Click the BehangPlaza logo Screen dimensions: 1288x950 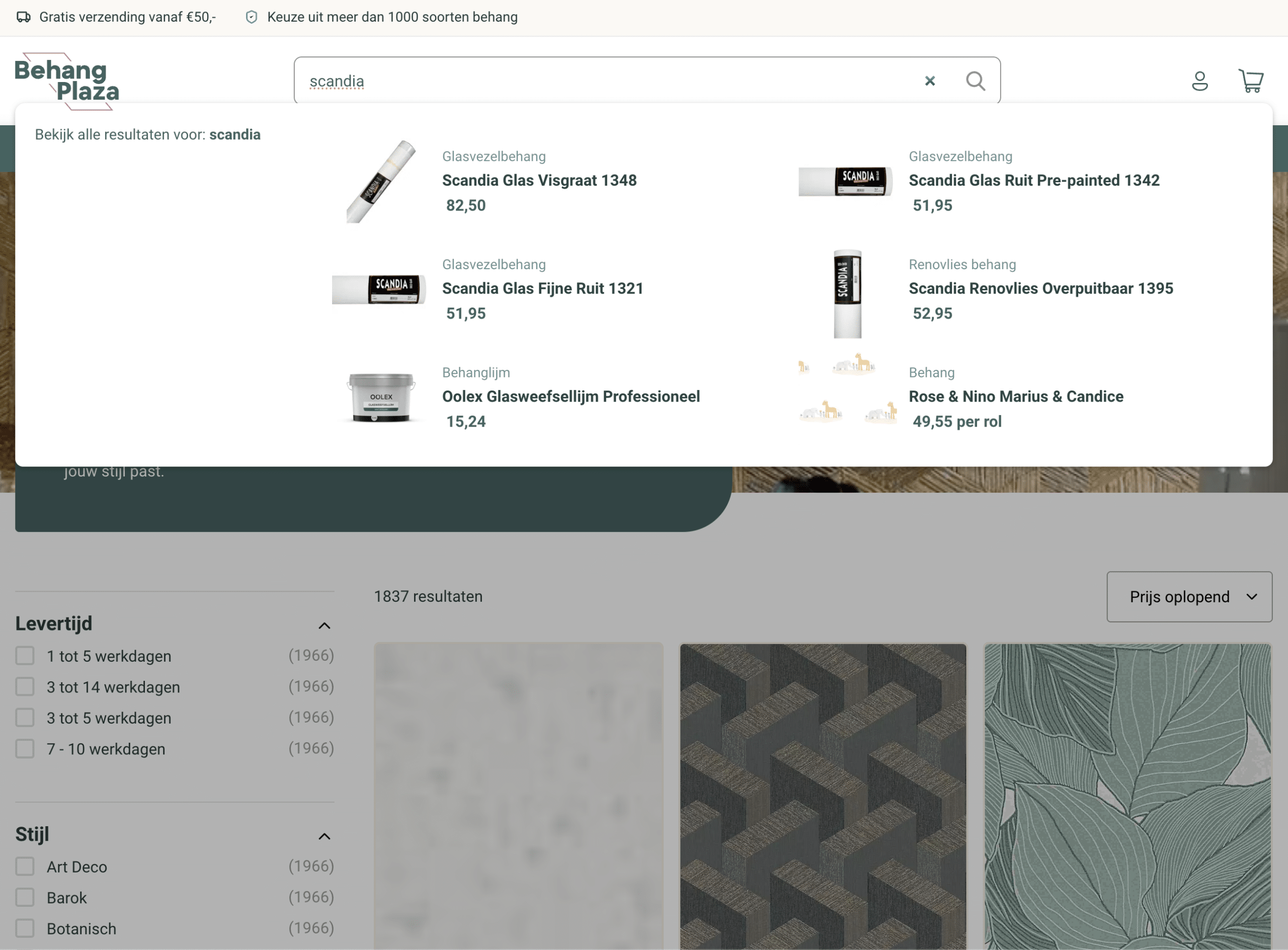click(66, 80)
